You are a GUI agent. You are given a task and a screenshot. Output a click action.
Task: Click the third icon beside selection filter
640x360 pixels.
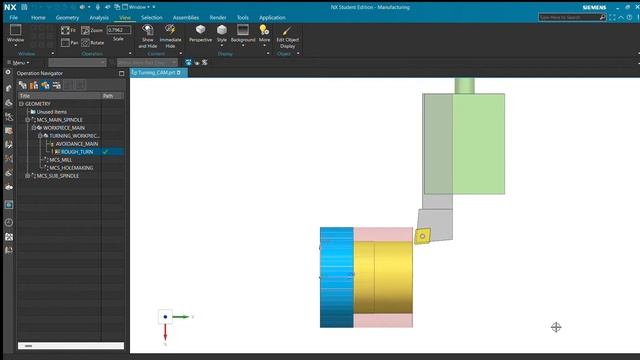tap(204, 62)
